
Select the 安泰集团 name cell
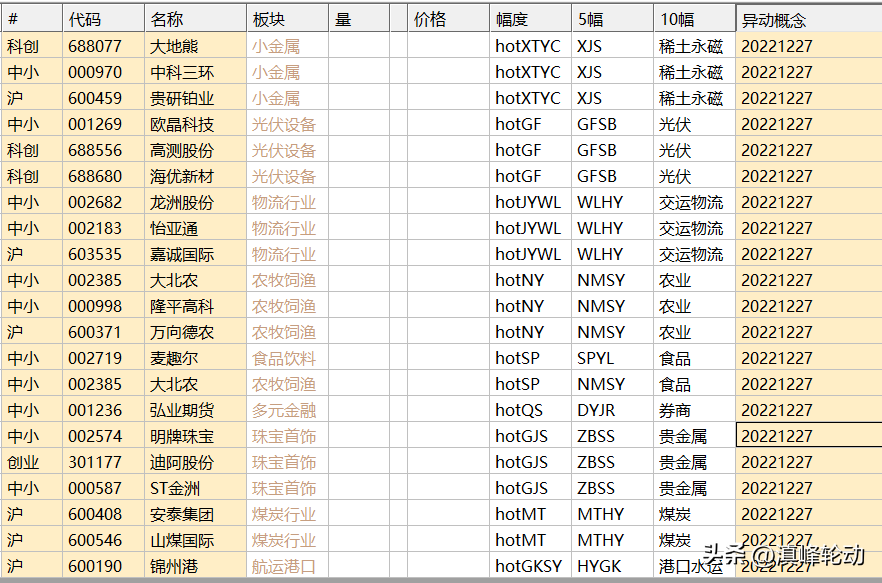(195, 514)
